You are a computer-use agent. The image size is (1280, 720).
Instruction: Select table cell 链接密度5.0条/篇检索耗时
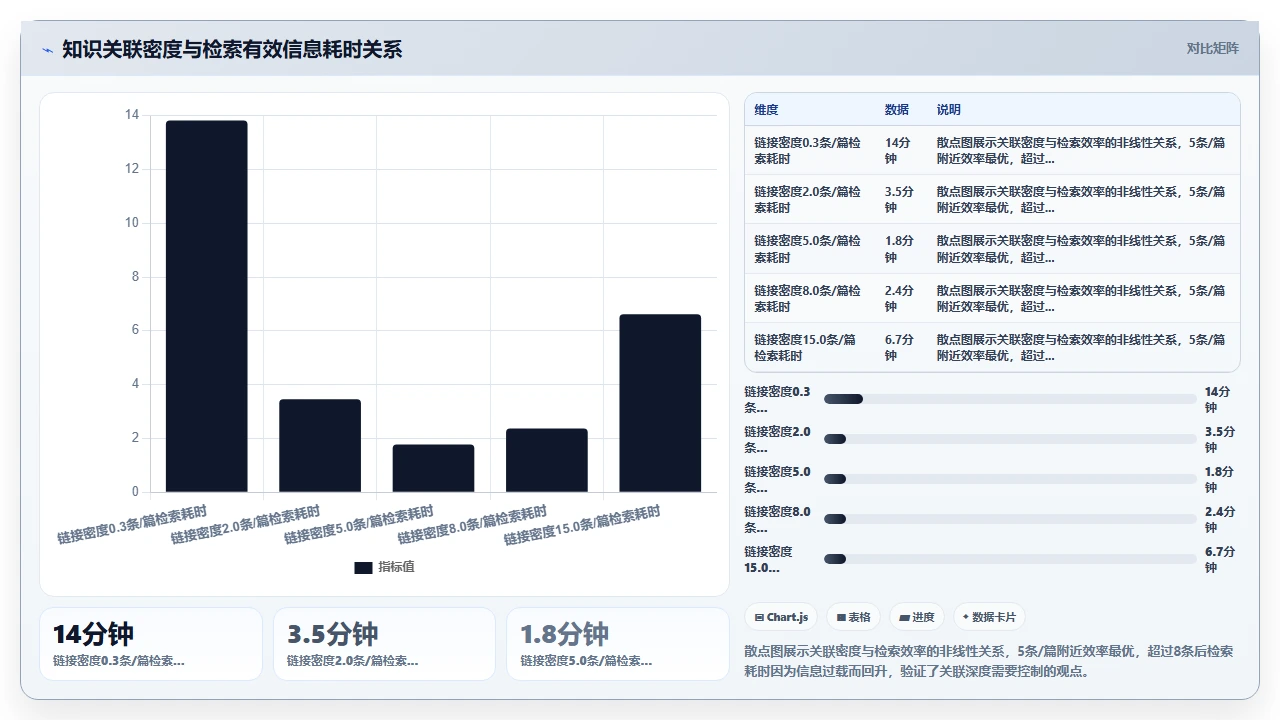[810, 249]
